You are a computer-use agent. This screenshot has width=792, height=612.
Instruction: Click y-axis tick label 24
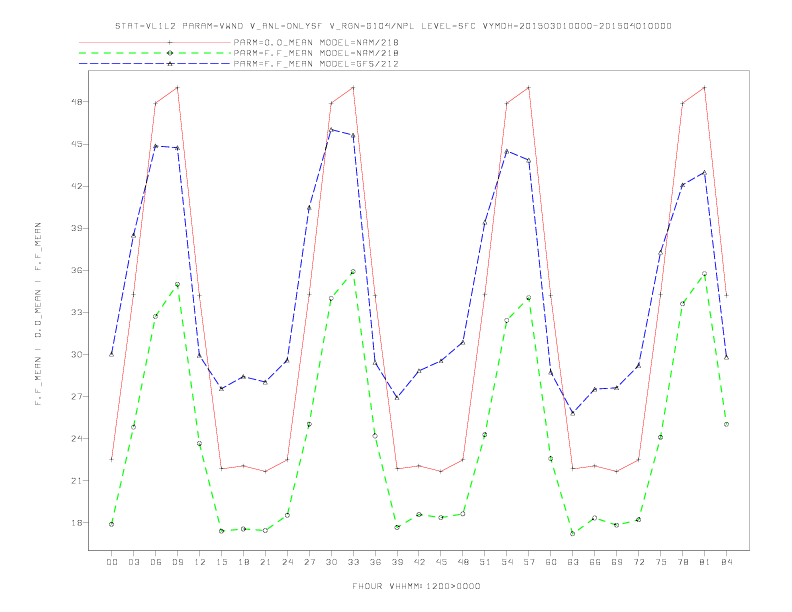coord(79,438)
